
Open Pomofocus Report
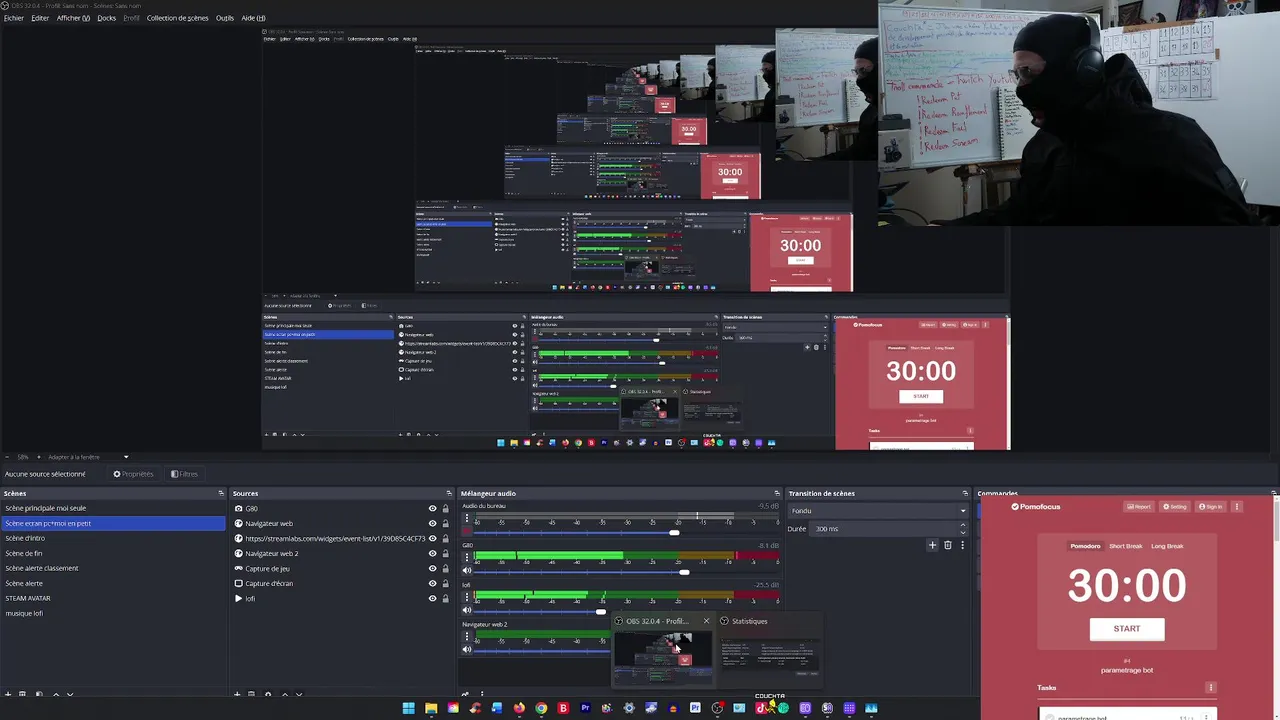tap(1139, 507)
